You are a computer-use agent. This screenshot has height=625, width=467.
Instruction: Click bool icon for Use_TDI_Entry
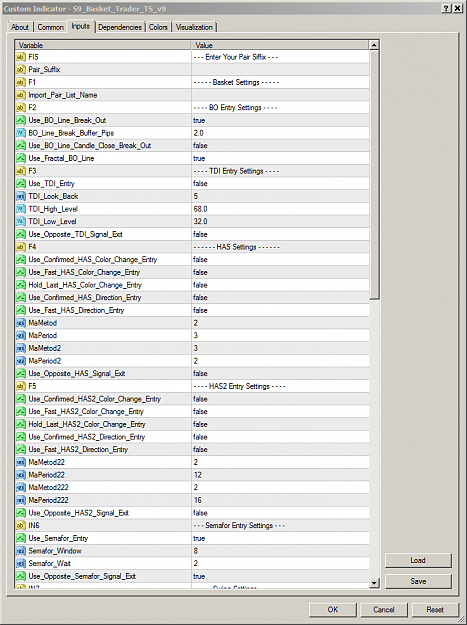21,184
